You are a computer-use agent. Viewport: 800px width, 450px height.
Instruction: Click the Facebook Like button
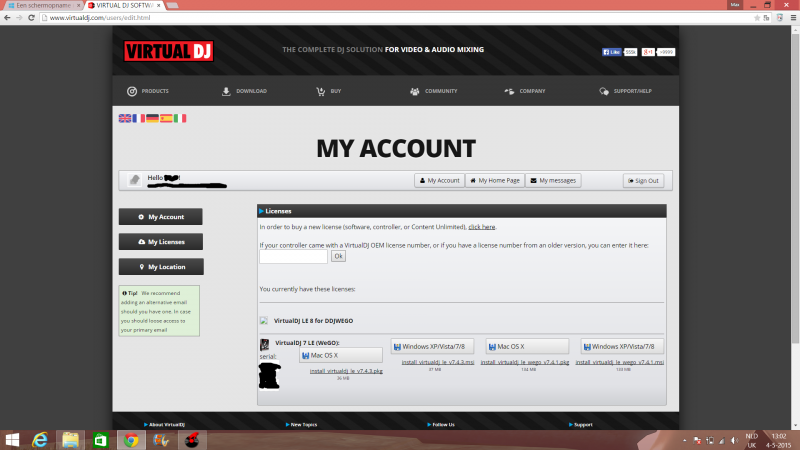pyautogui.click(x=611, y=51)
